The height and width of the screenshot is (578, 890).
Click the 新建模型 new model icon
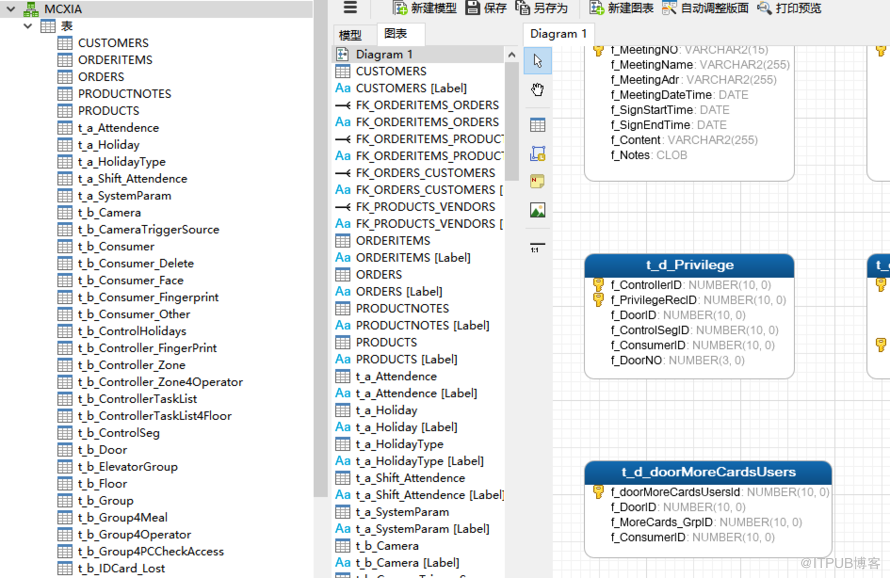point(401,9)
